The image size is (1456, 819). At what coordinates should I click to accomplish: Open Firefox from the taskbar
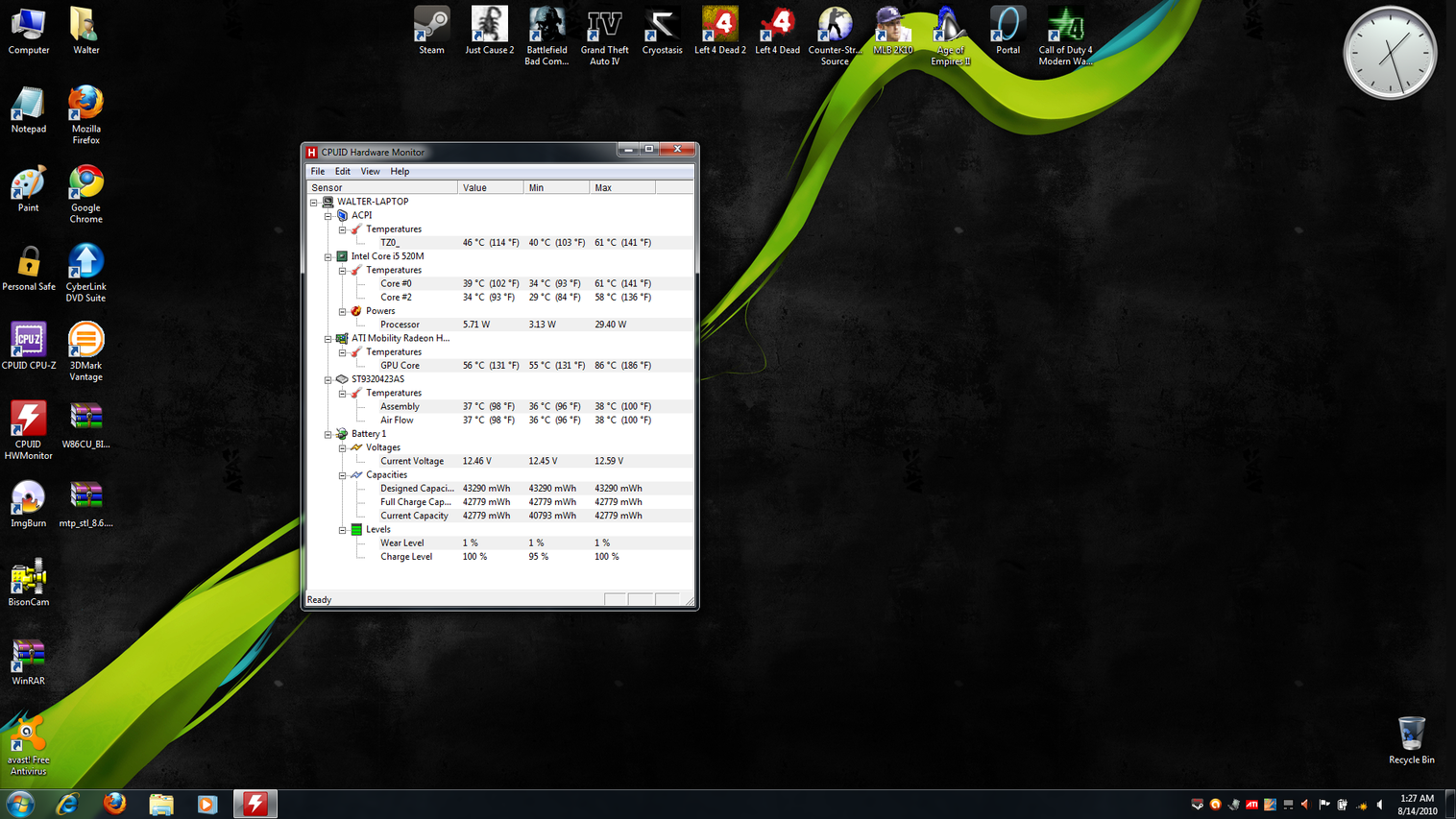(x=114, y=804)
